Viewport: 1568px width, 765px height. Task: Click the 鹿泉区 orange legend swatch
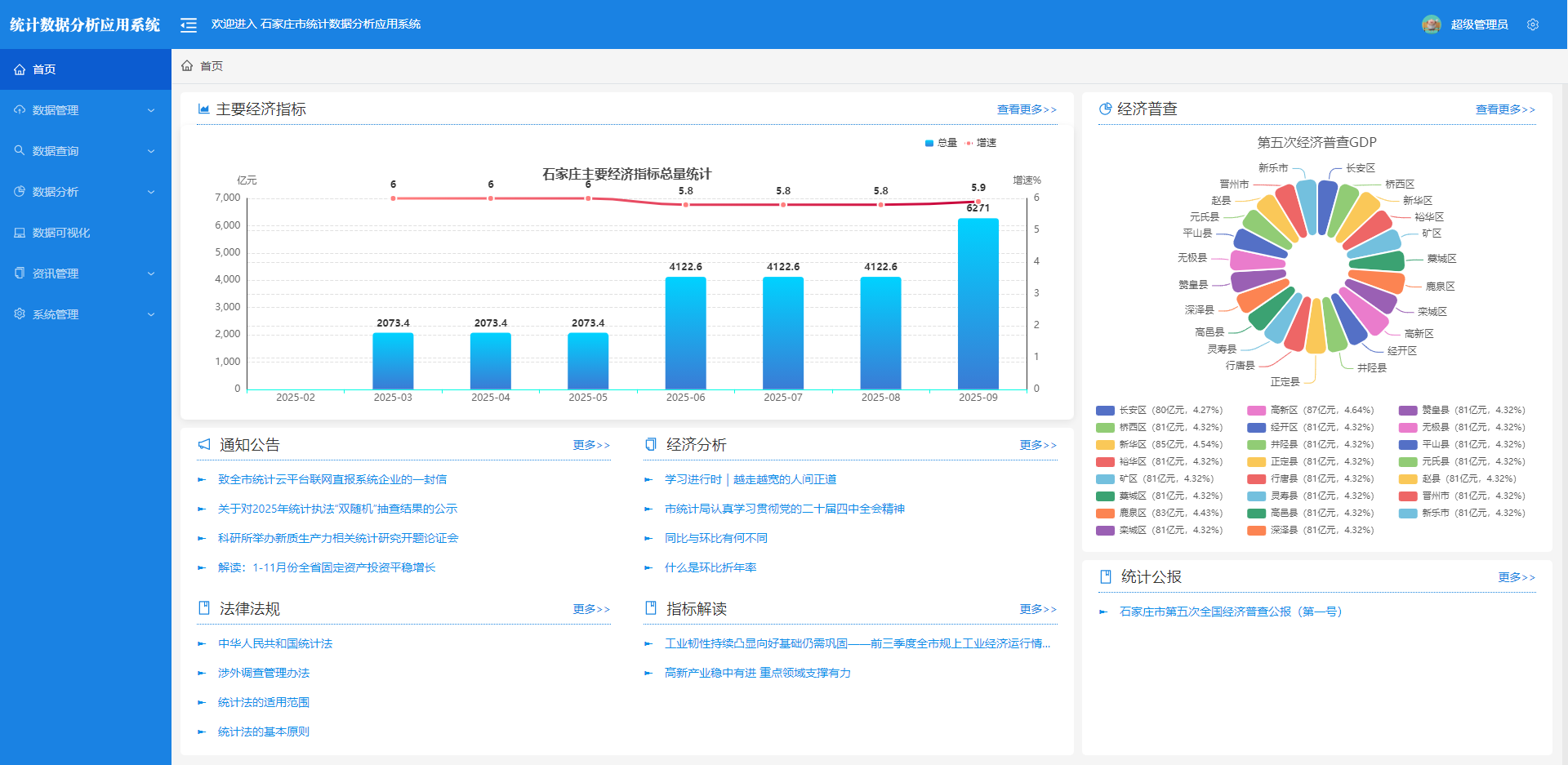point(1105,514)
